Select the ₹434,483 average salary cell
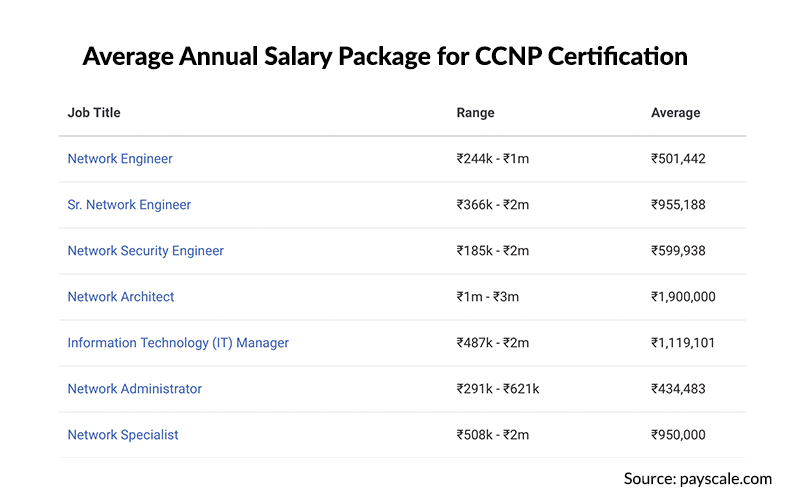This screenshot has height=500, width=800. (678, 389)
